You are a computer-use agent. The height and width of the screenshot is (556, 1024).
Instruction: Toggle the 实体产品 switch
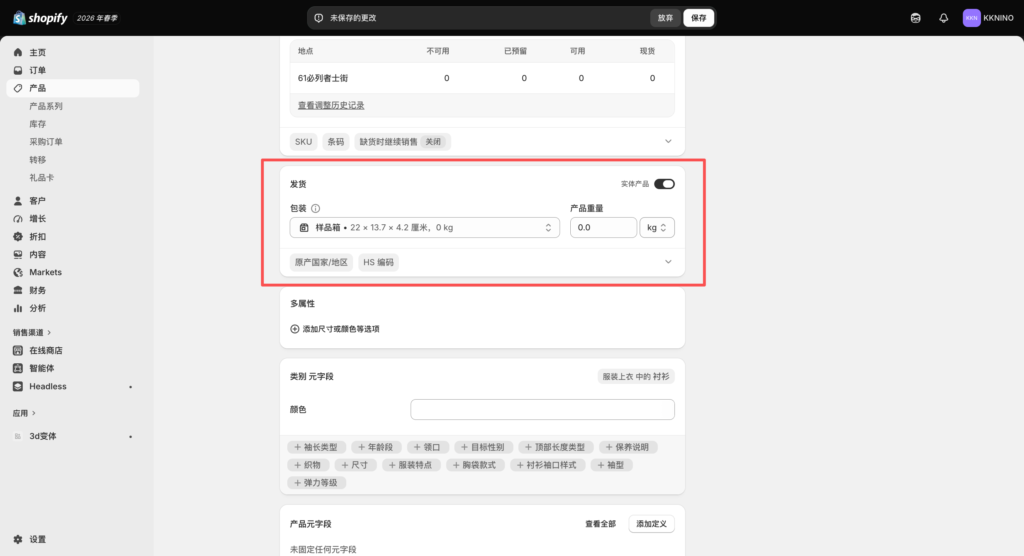point(664,184)
